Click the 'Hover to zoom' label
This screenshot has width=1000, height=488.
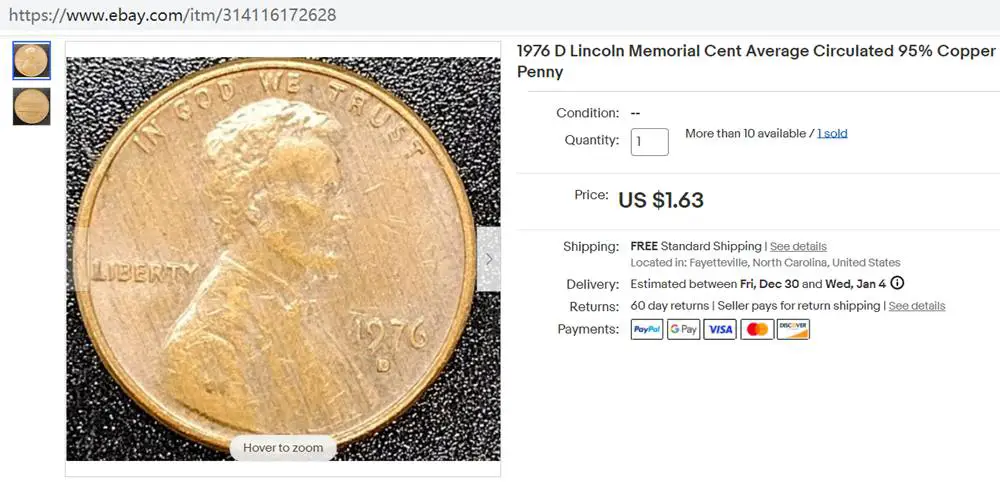point(283,448)
